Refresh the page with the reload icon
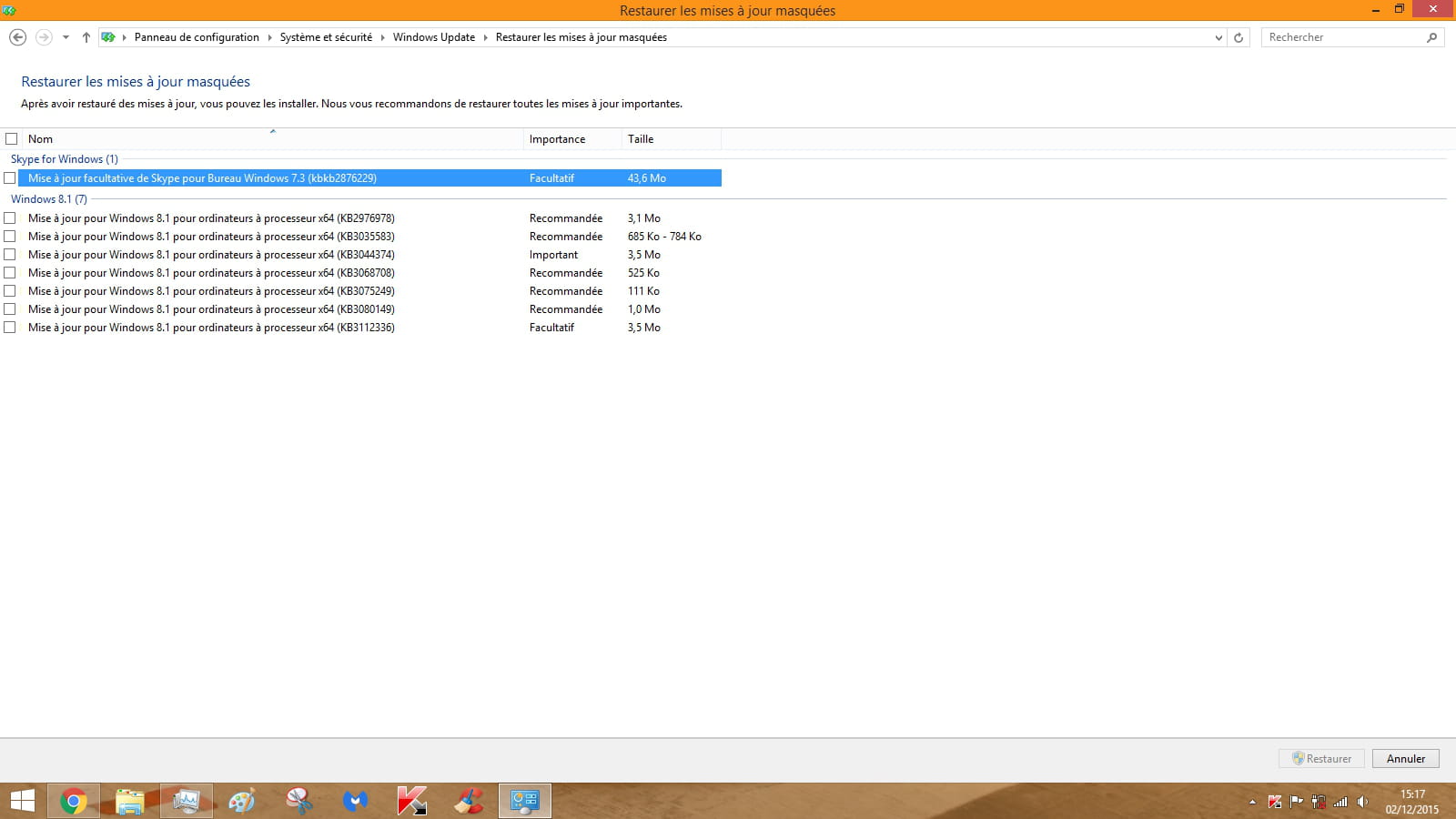Image resolution: width=1456 pixels, height=819 pixels. (x=1238, y=37)
